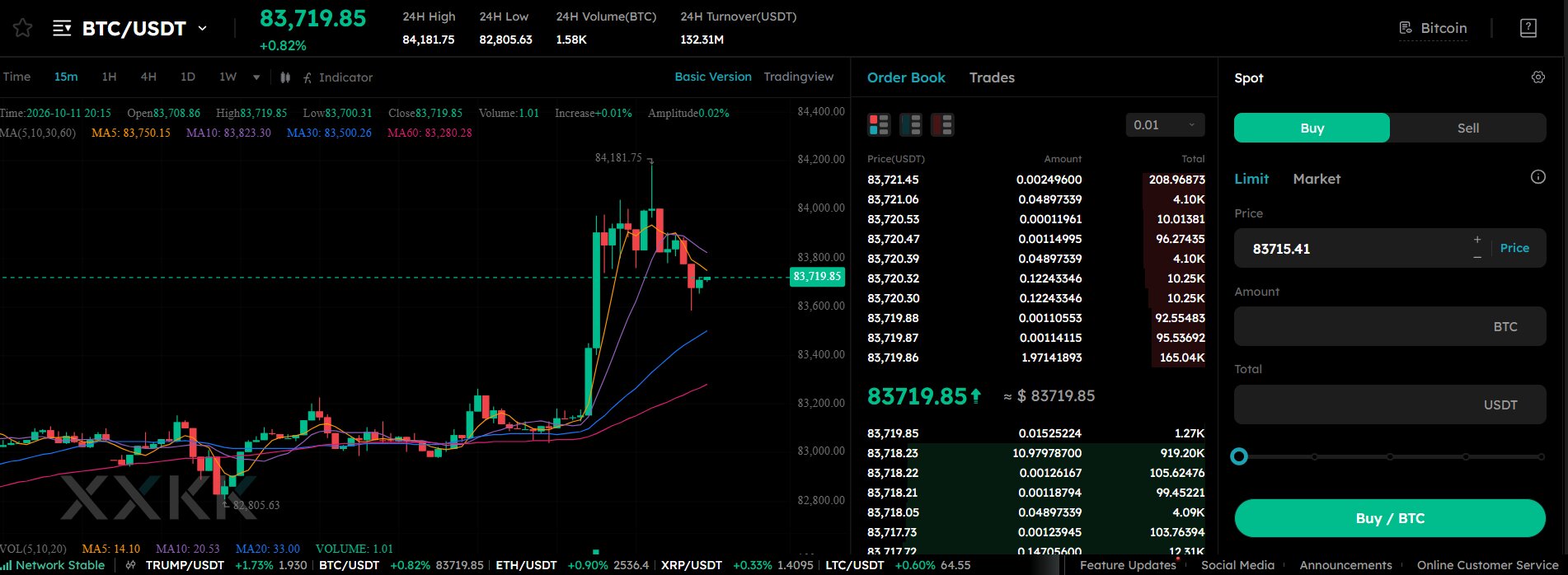This screenshot has width=1568, height=575.
Task: Click the 24H High value 84,181.75
Action: click(x=428, y=40)
